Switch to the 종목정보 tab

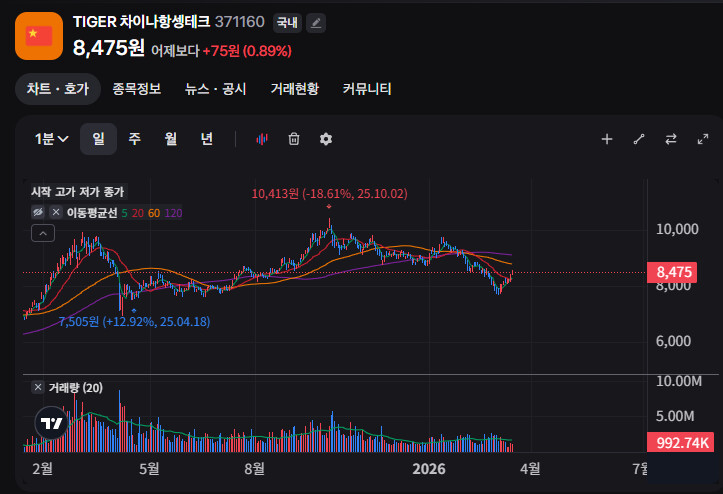(x=136, y=89)
